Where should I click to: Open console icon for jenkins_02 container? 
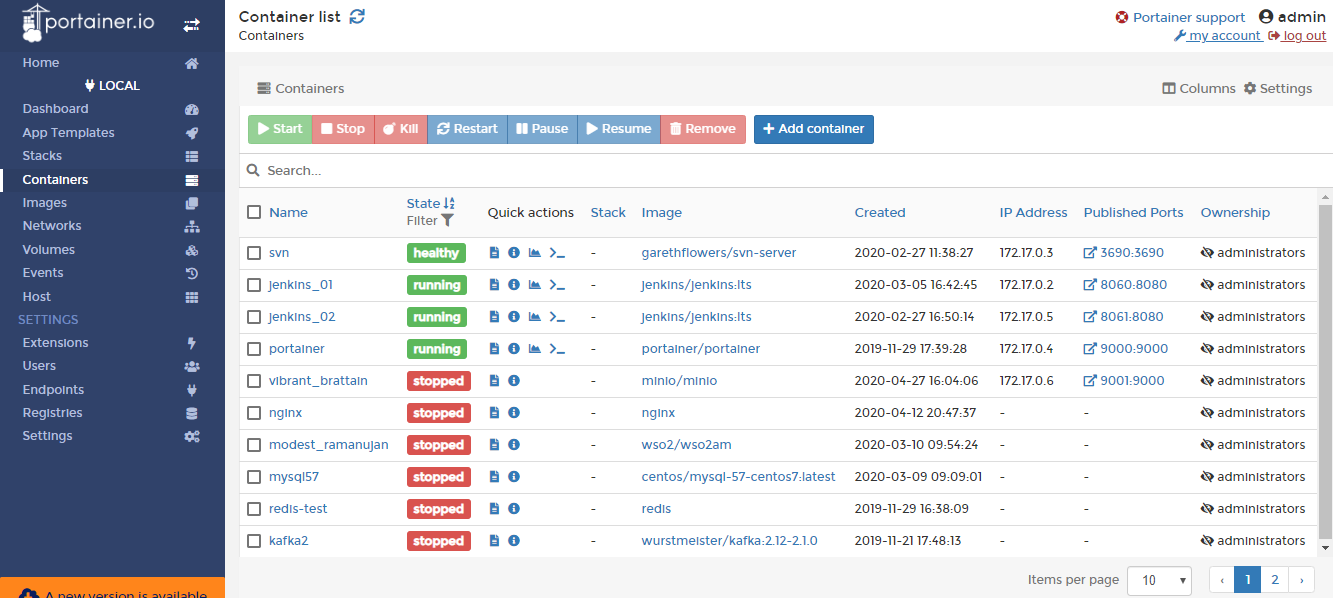(x=557, y=317)
